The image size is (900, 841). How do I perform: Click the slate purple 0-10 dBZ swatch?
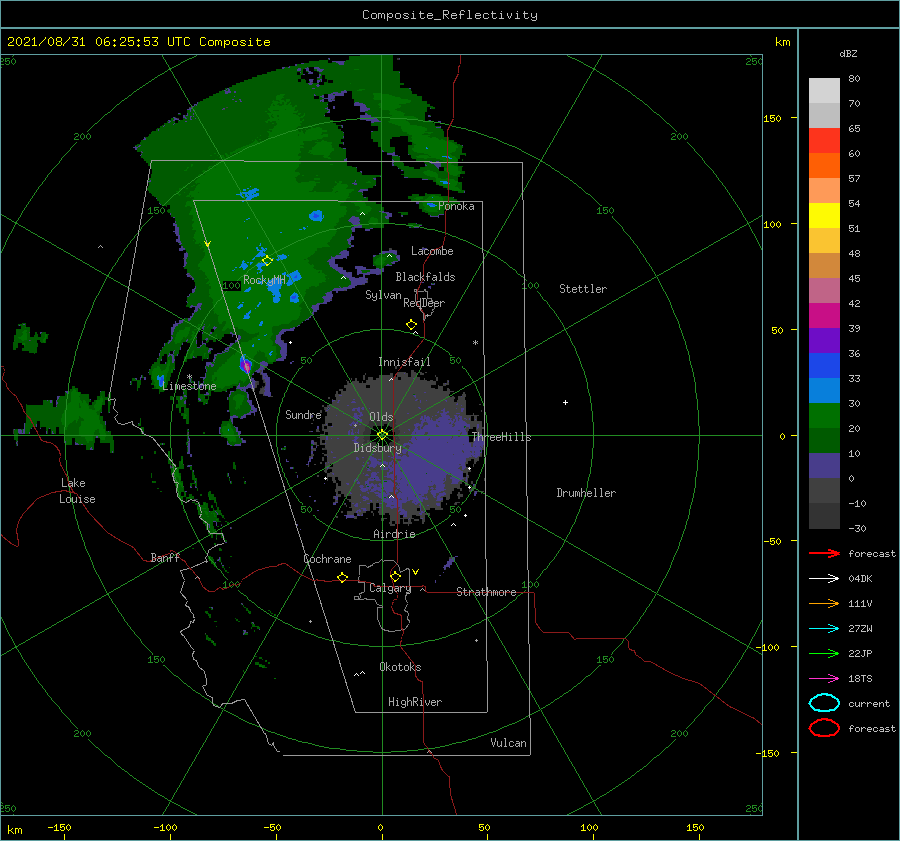tap(824, 466)
